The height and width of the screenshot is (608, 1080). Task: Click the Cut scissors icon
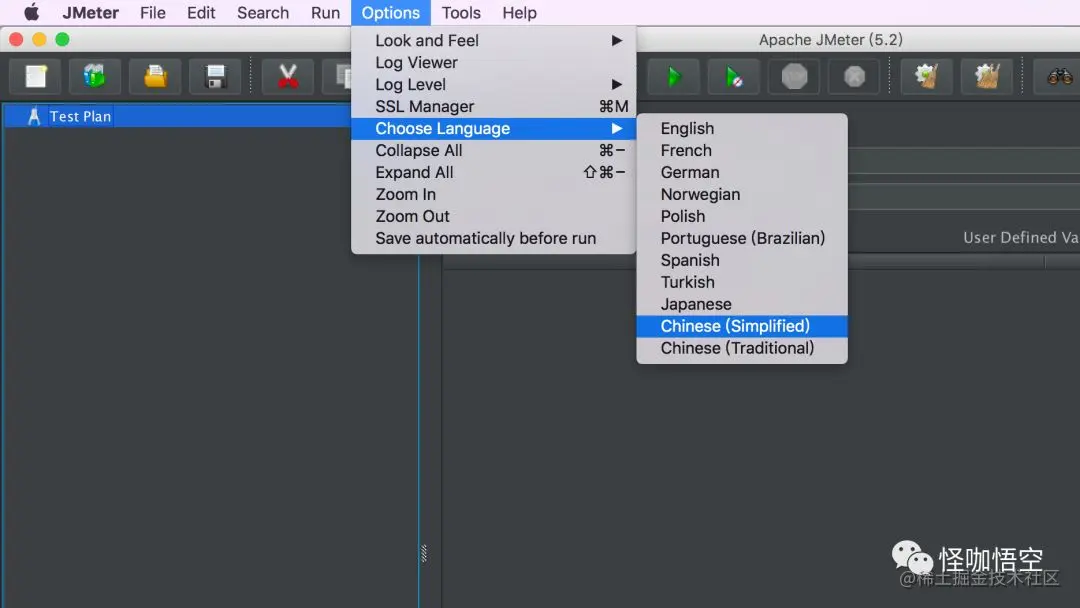(288, 76)
